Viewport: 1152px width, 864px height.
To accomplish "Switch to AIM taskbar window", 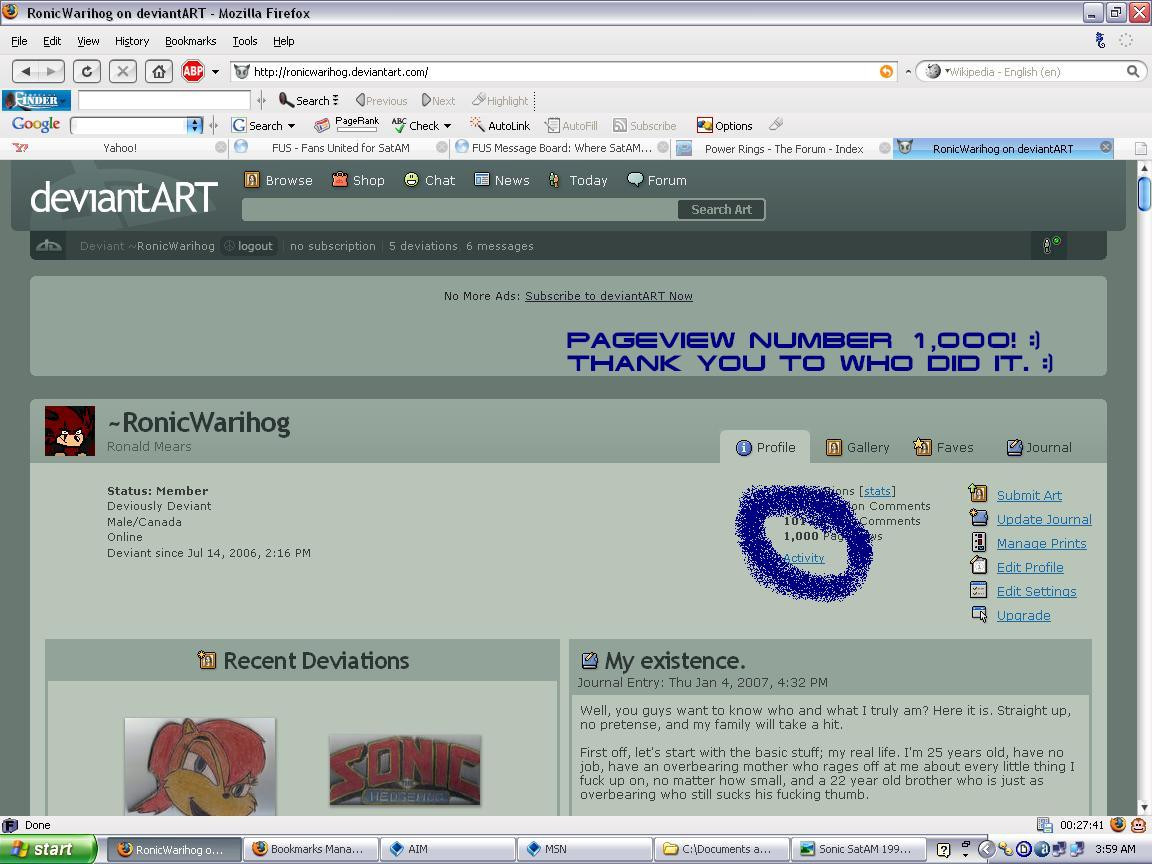I will (x=448, y=849).
